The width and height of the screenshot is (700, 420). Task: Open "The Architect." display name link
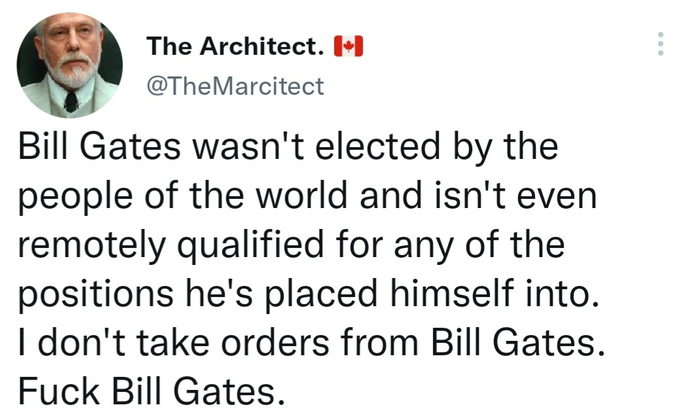(235, 45)
